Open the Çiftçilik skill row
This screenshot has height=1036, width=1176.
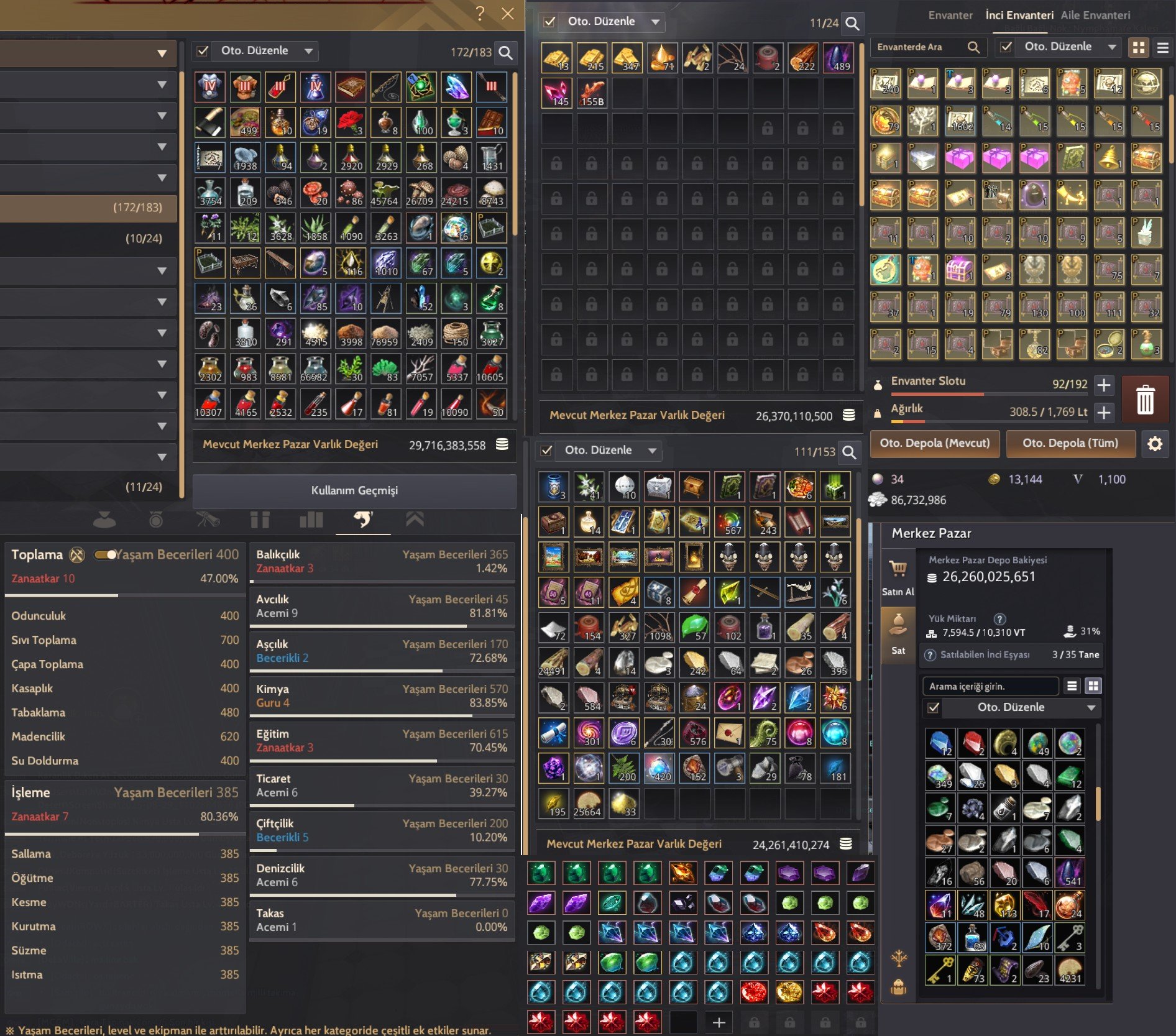(x=382, y=832)
